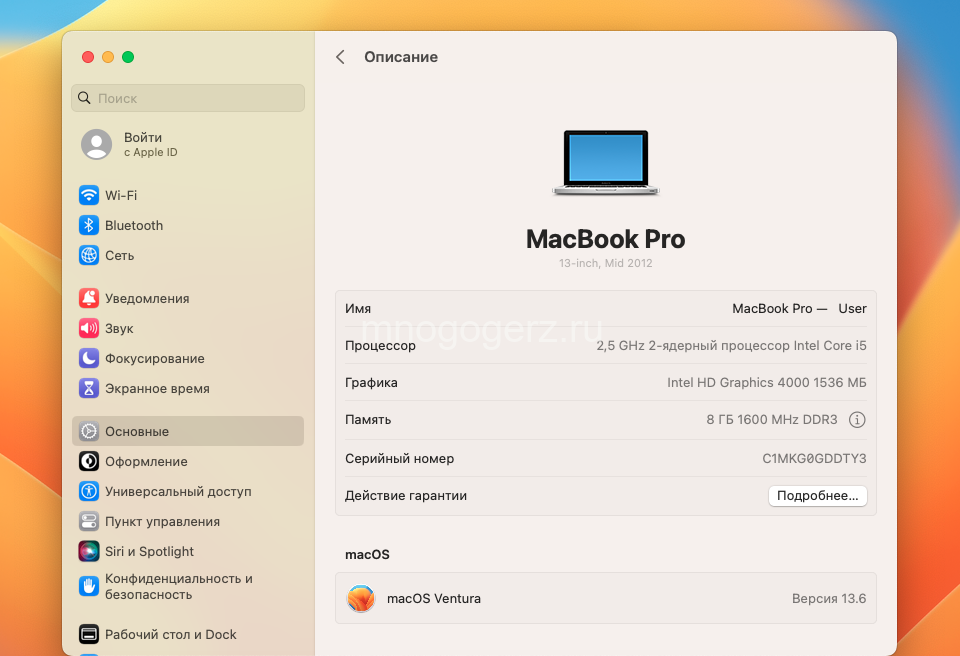Click the Подробнее... warranty button
This screenshot has height=656, width=960.
(817, 496)
